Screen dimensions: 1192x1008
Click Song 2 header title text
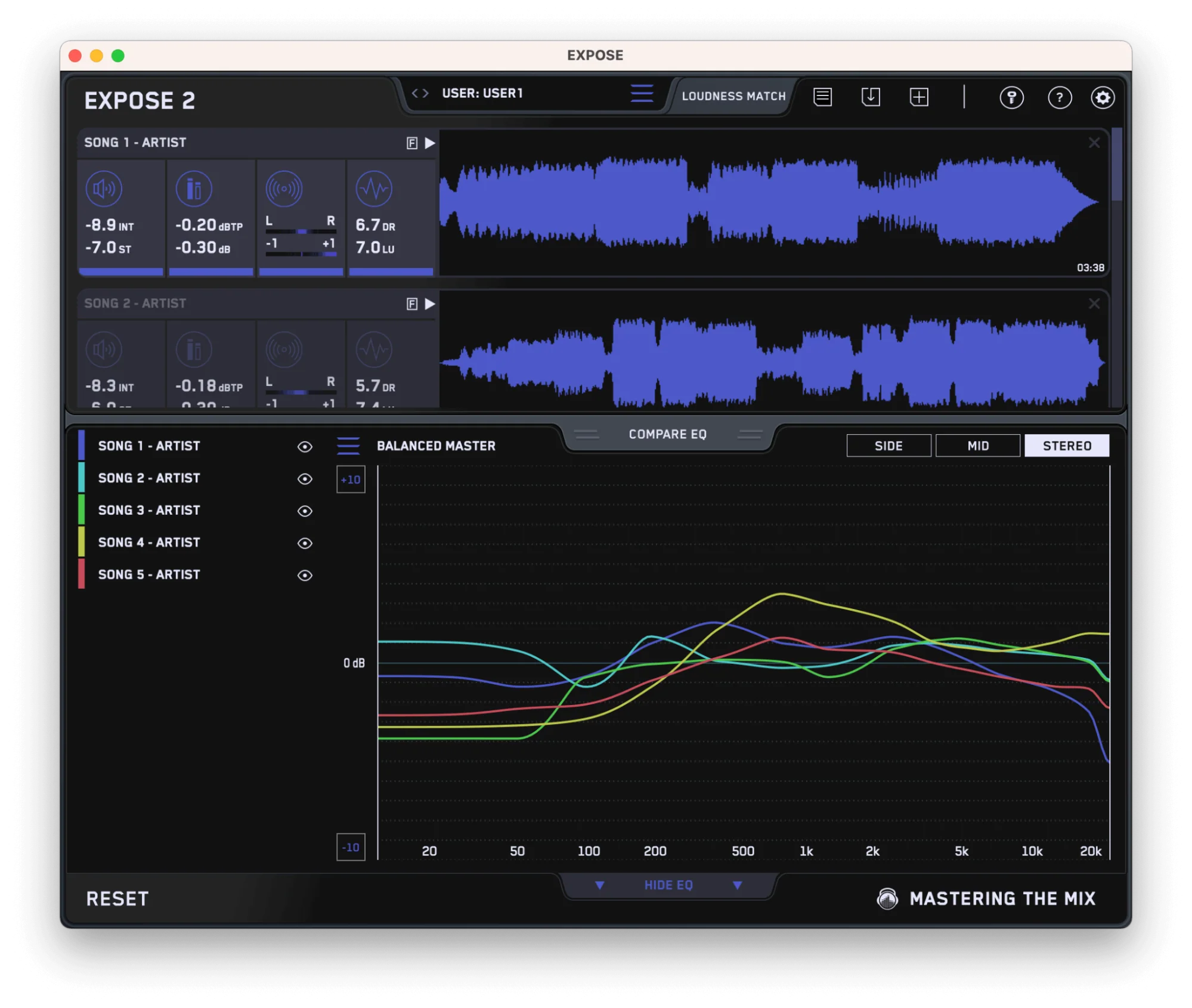pos(135,304)
